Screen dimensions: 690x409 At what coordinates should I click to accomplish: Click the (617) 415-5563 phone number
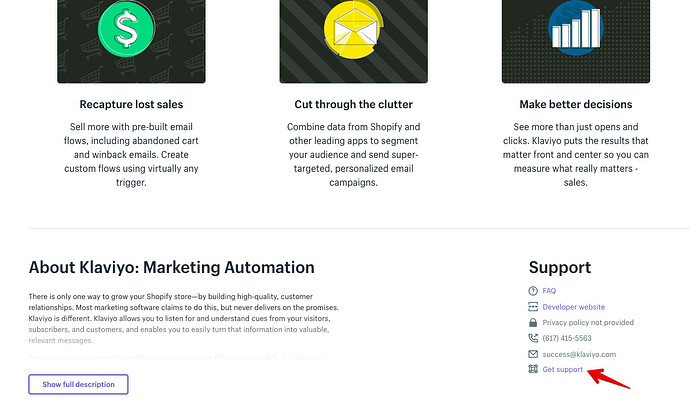click(x=565, y=338)
